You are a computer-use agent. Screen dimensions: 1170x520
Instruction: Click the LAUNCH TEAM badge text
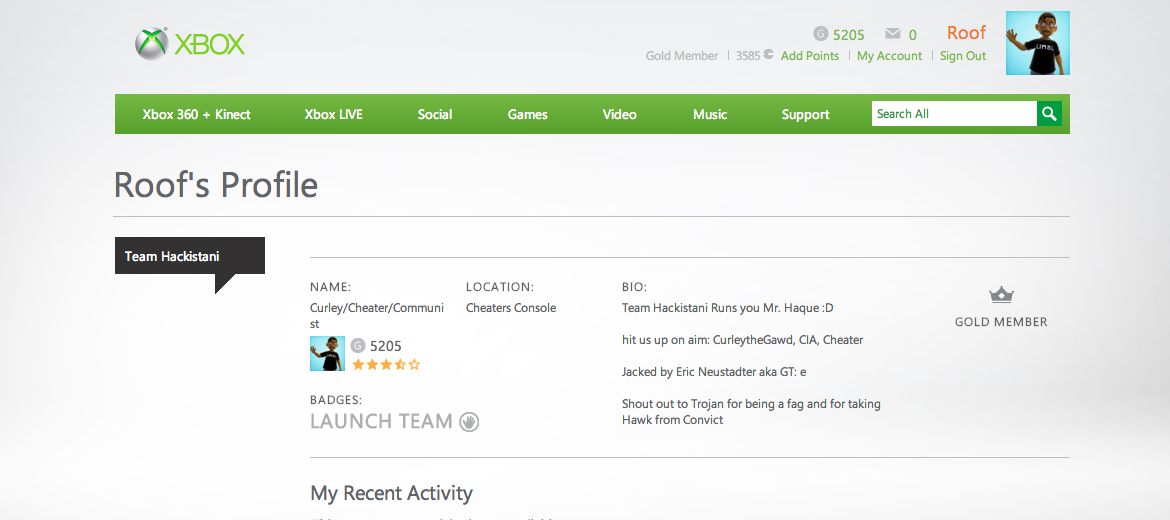(x=381, y=422)
